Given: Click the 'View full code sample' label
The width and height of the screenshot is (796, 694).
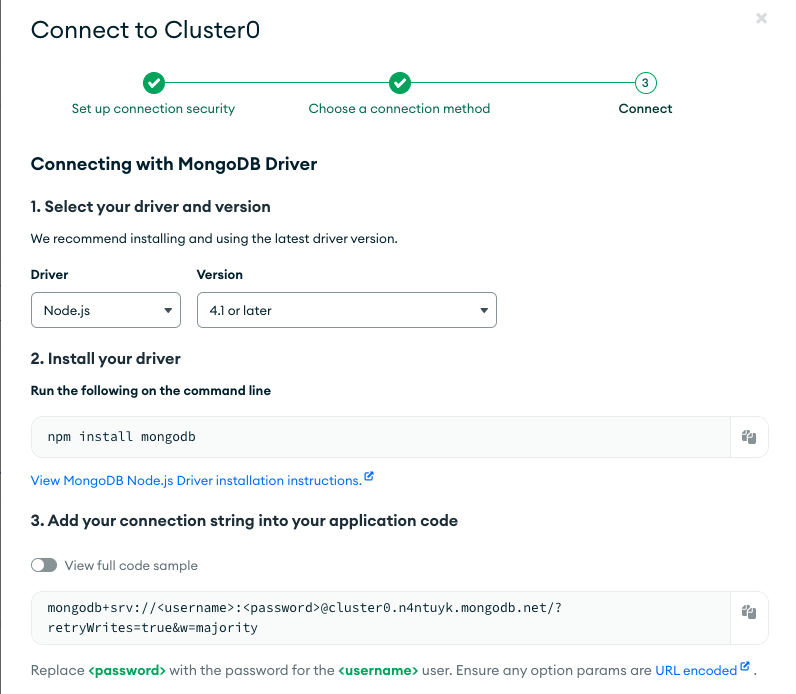Looking at the screenshot, I should [131, 566].
